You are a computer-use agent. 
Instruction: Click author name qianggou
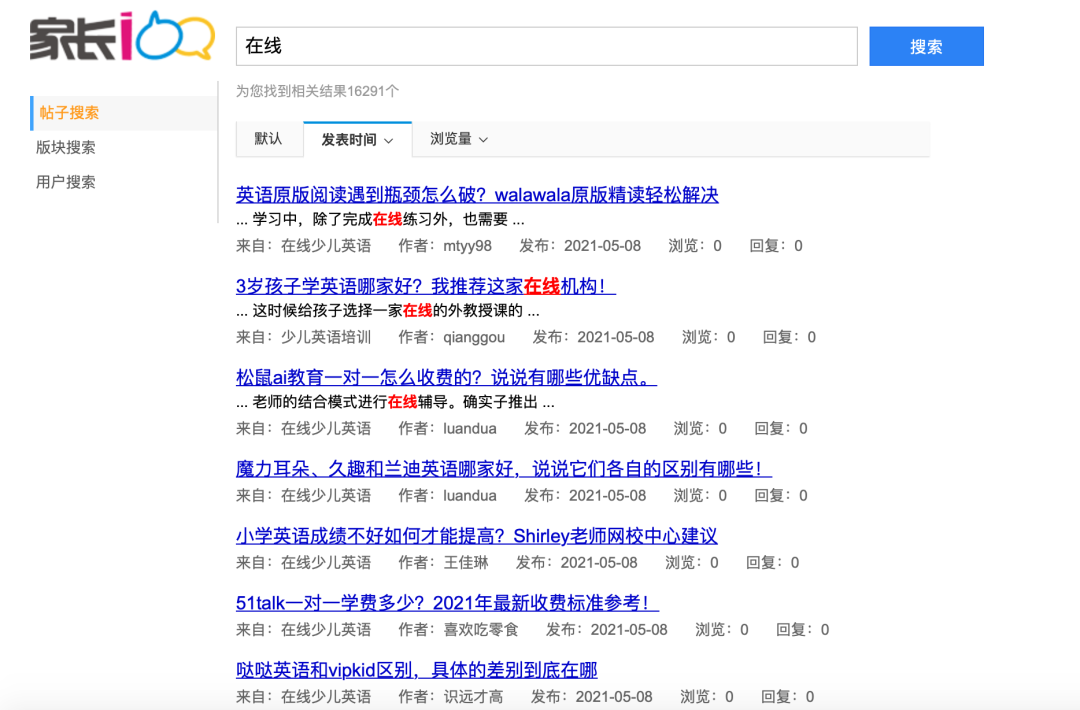pyautogui.click(x=474, y=337)
